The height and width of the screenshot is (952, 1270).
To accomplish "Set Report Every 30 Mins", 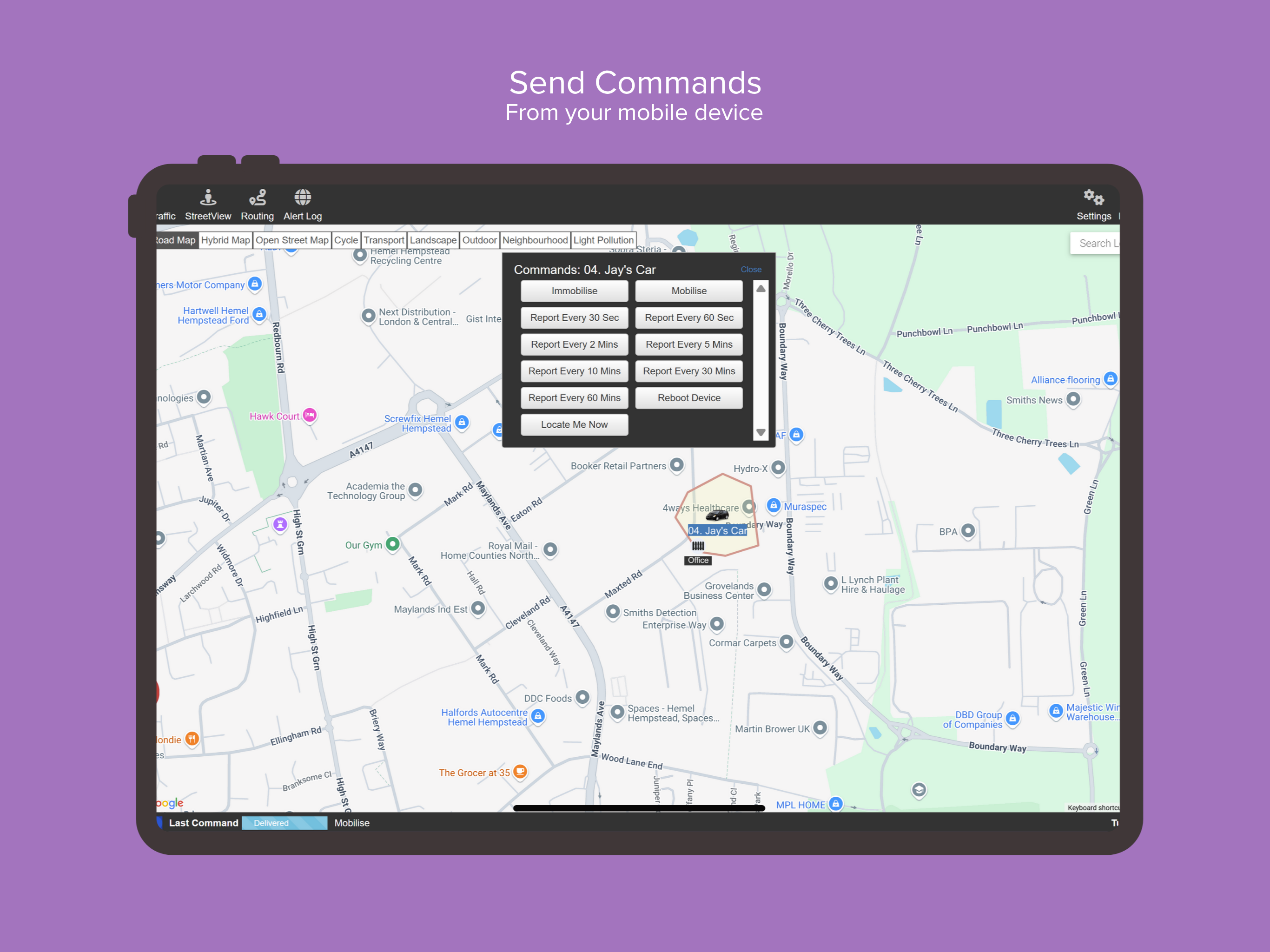I will 689,371.
